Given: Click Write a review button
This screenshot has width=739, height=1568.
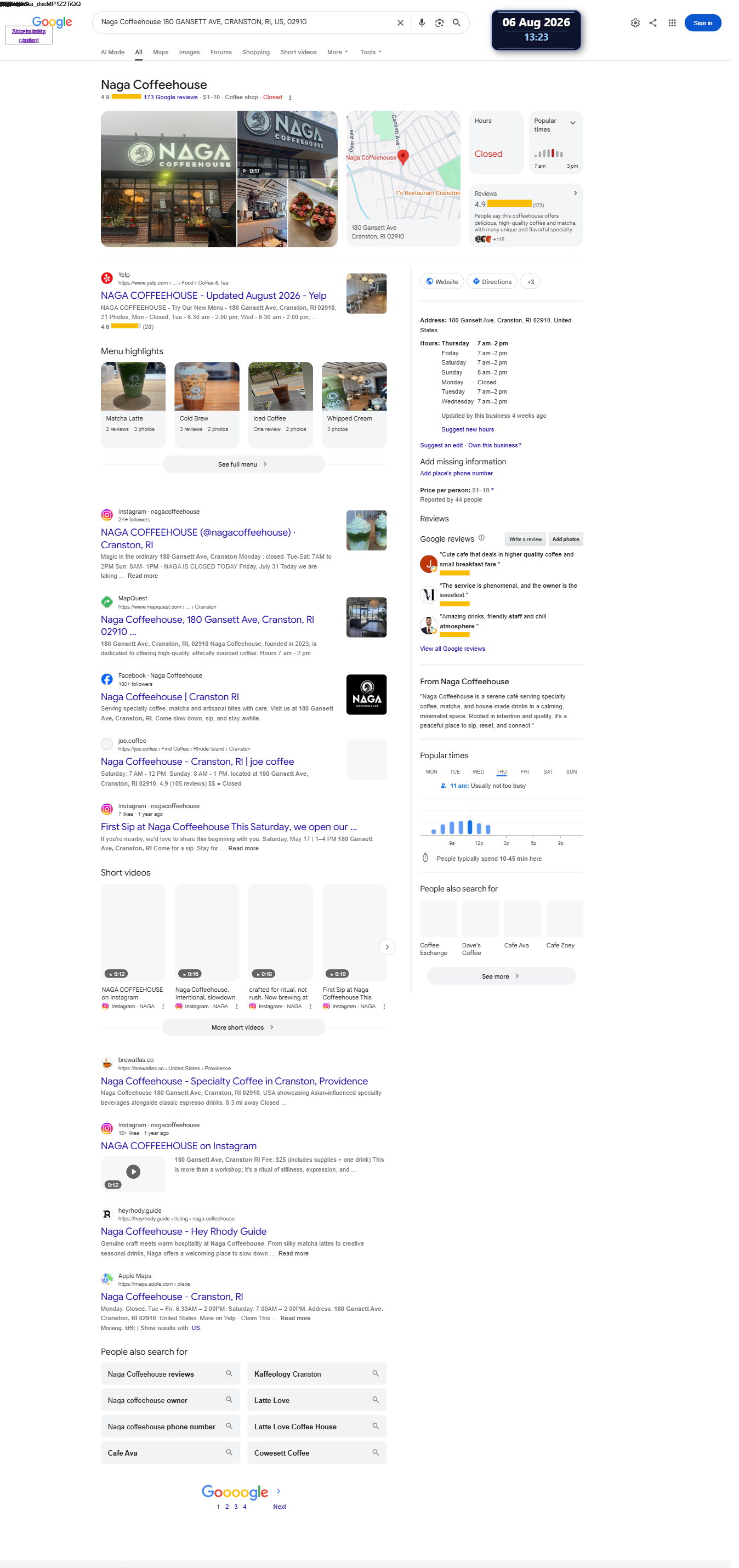Looking at the screenshot, I should click(x=525, y=539).
